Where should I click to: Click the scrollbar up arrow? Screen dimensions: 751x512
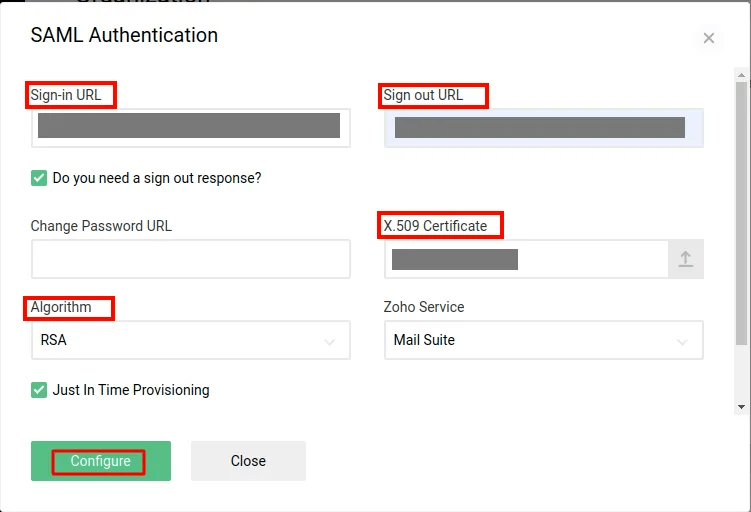[x=741, y=73]
